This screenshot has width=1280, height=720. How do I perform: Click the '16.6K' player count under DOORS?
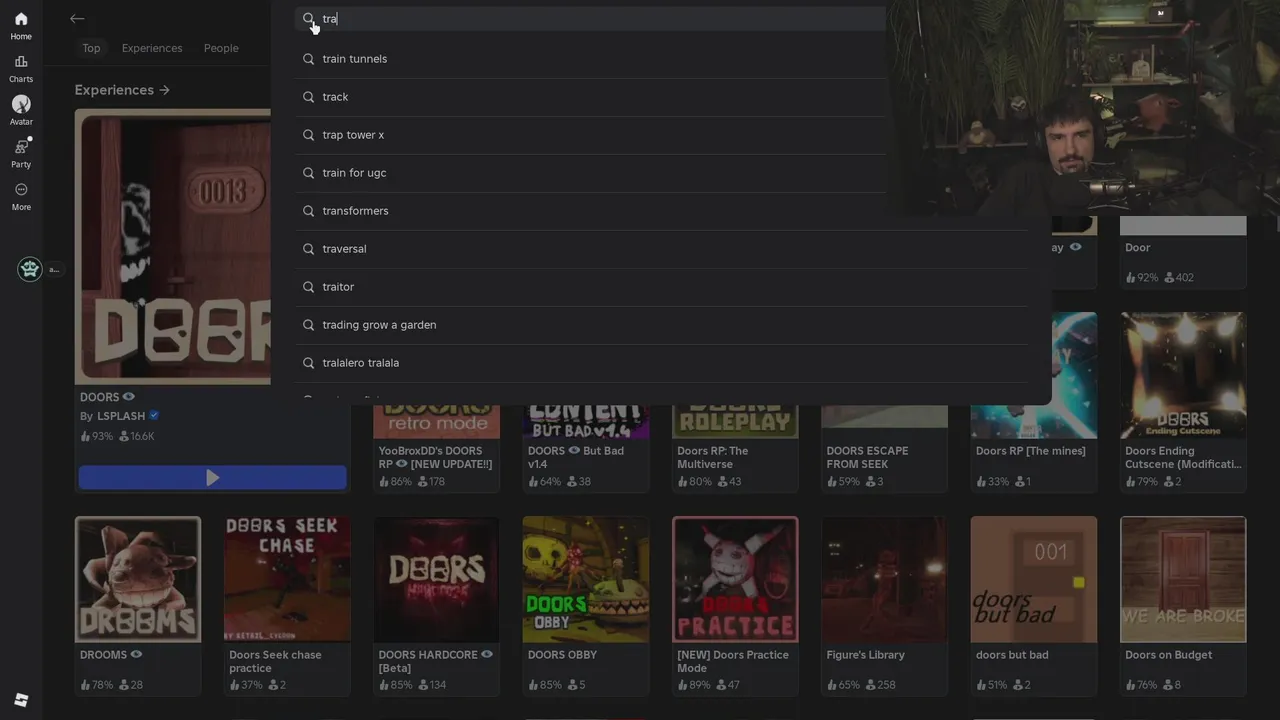(x=137, y=437)
